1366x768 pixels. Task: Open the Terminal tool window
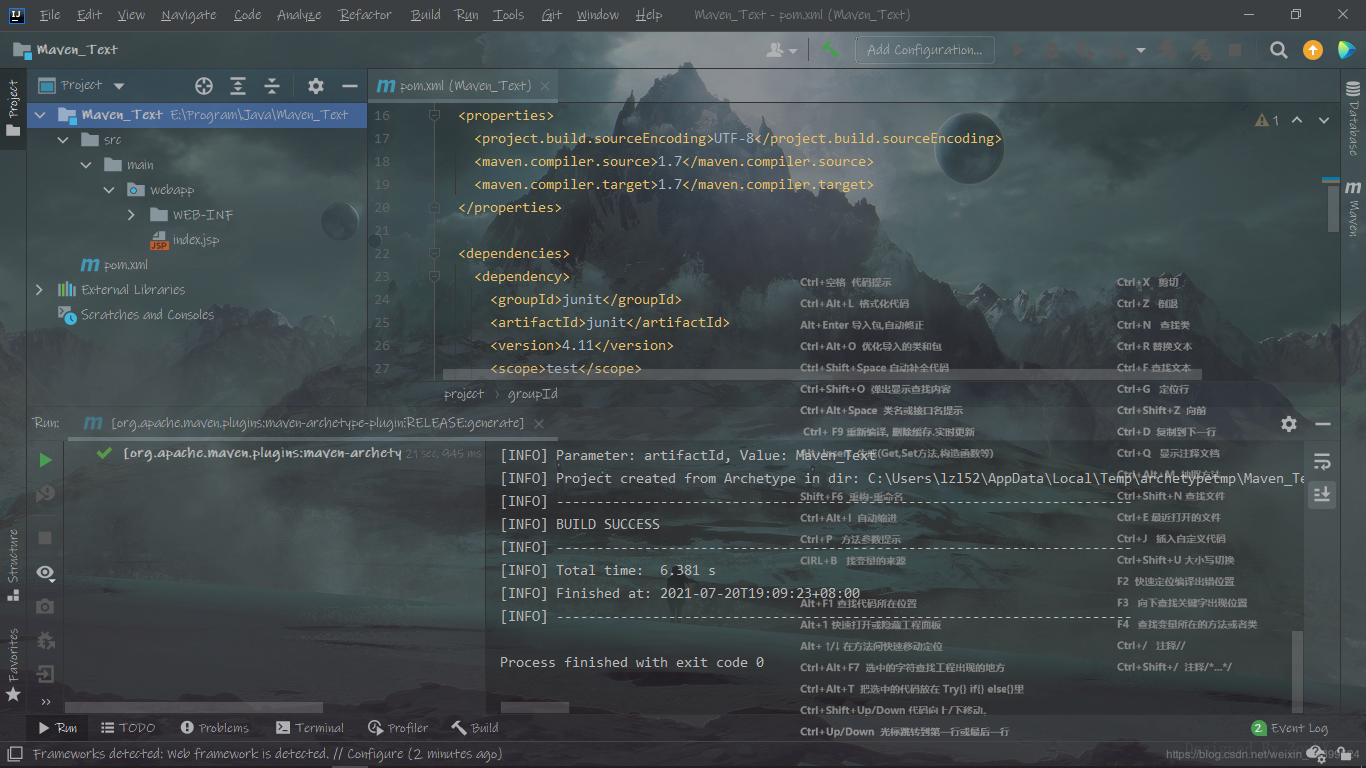[x=309, y=728]
